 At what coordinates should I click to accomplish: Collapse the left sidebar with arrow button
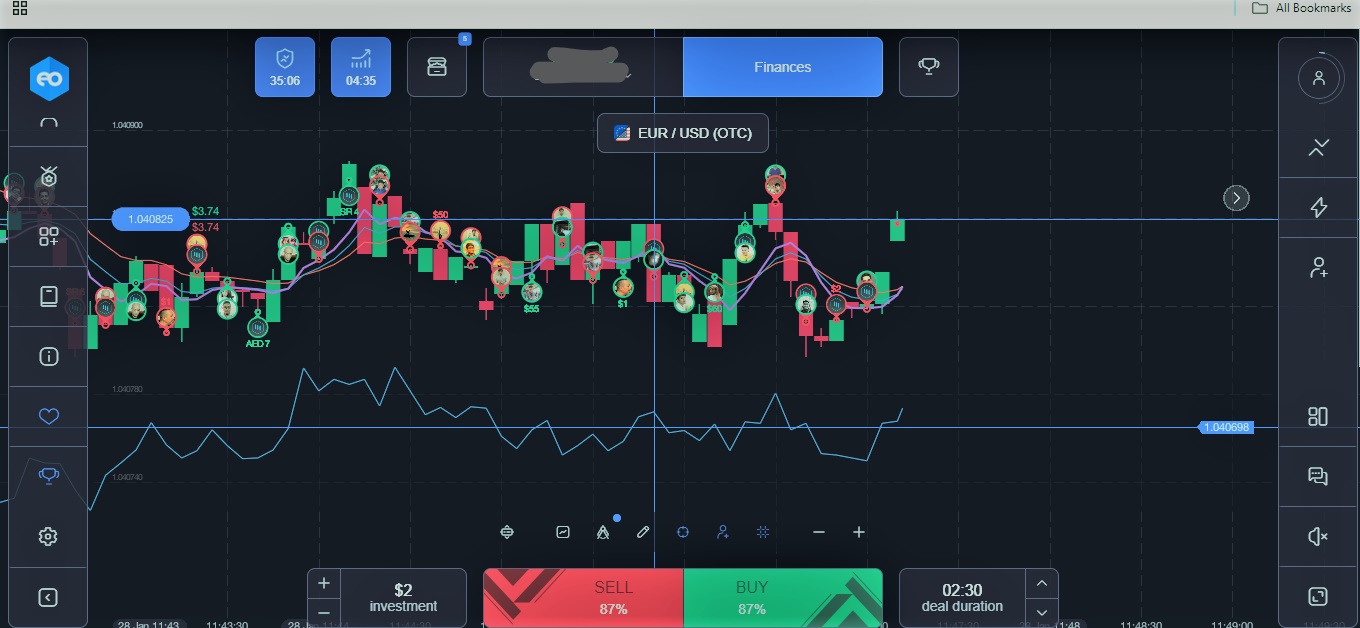48,597
